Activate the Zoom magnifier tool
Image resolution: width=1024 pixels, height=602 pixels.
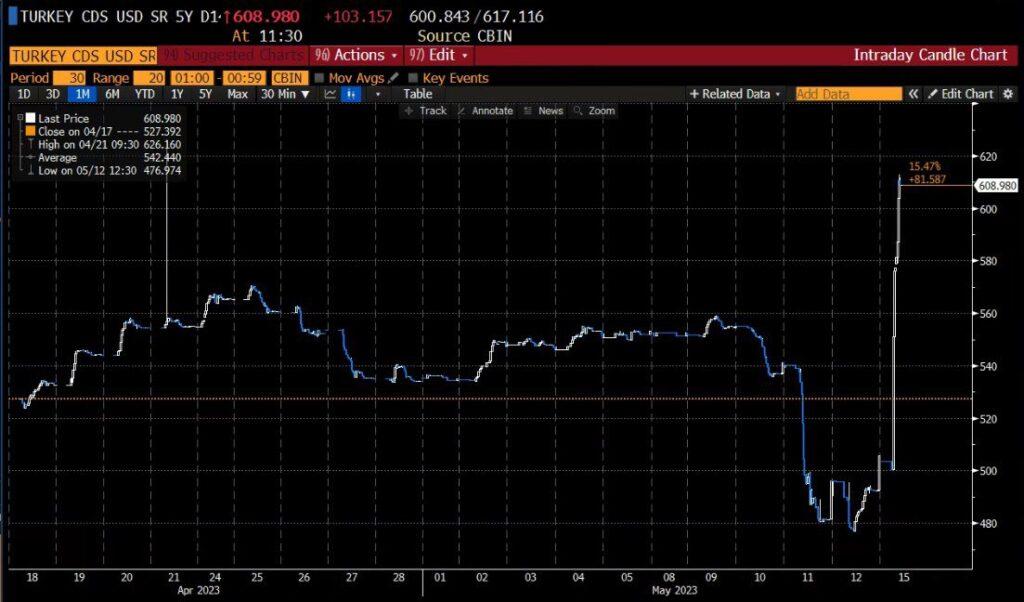click(x=595, y=111)
